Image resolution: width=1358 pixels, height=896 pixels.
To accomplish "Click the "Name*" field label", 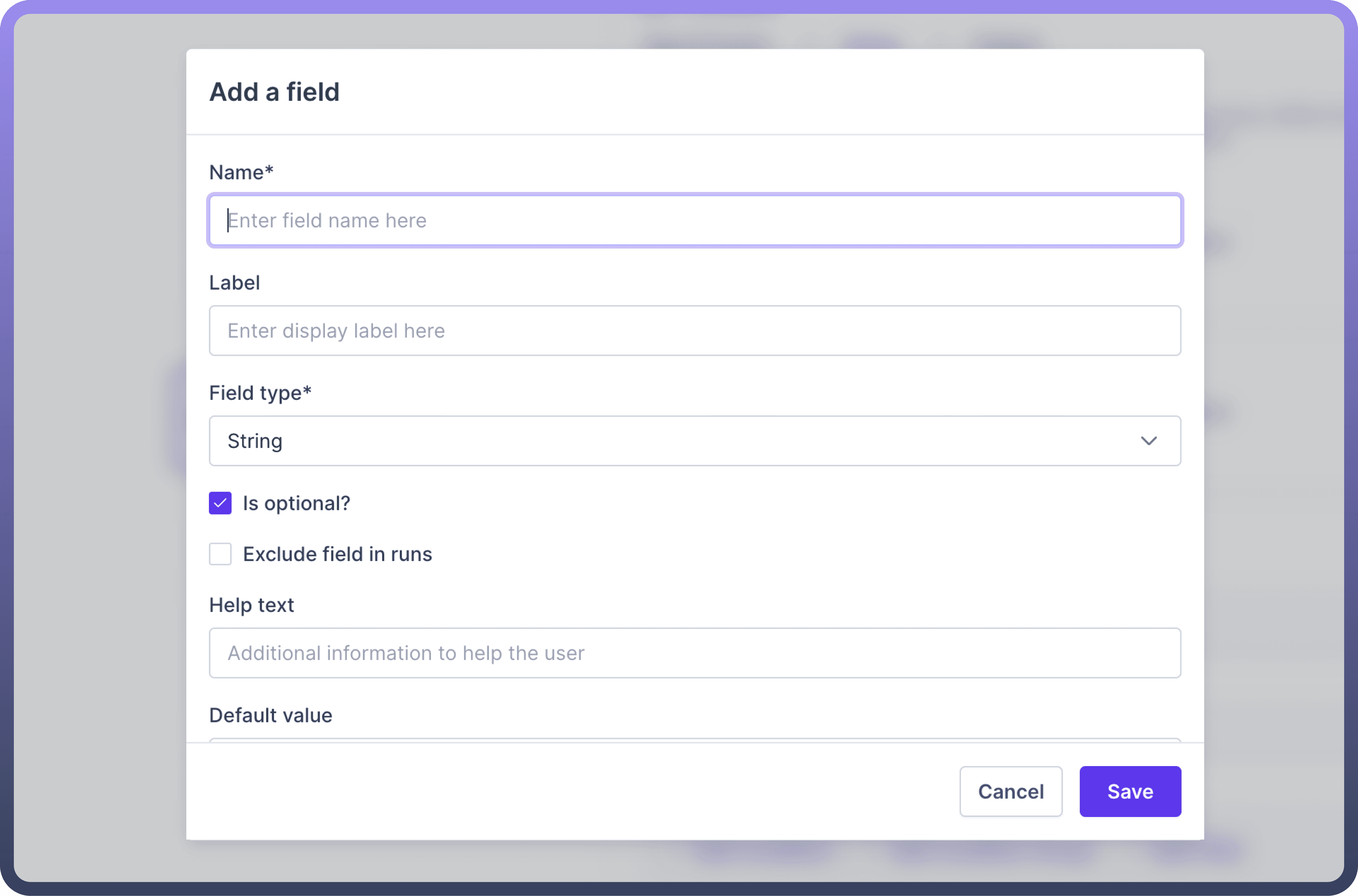I will (241, 173).
